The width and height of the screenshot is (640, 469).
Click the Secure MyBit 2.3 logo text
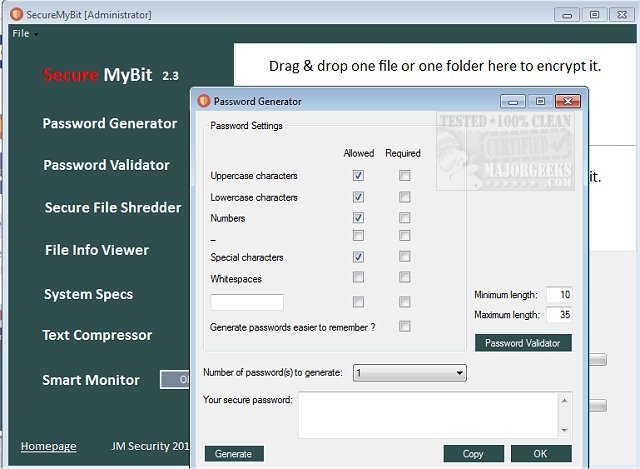(x=111, y=75)
